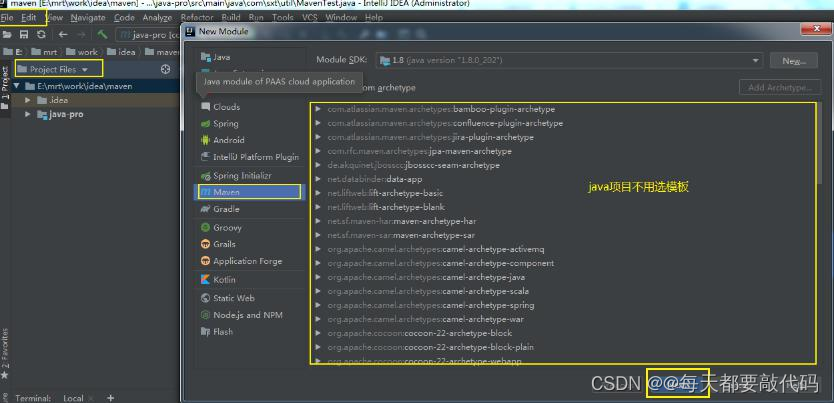
Task: Add a new terminal session tab
Action: pyautogui.click(x=111, y=398)
